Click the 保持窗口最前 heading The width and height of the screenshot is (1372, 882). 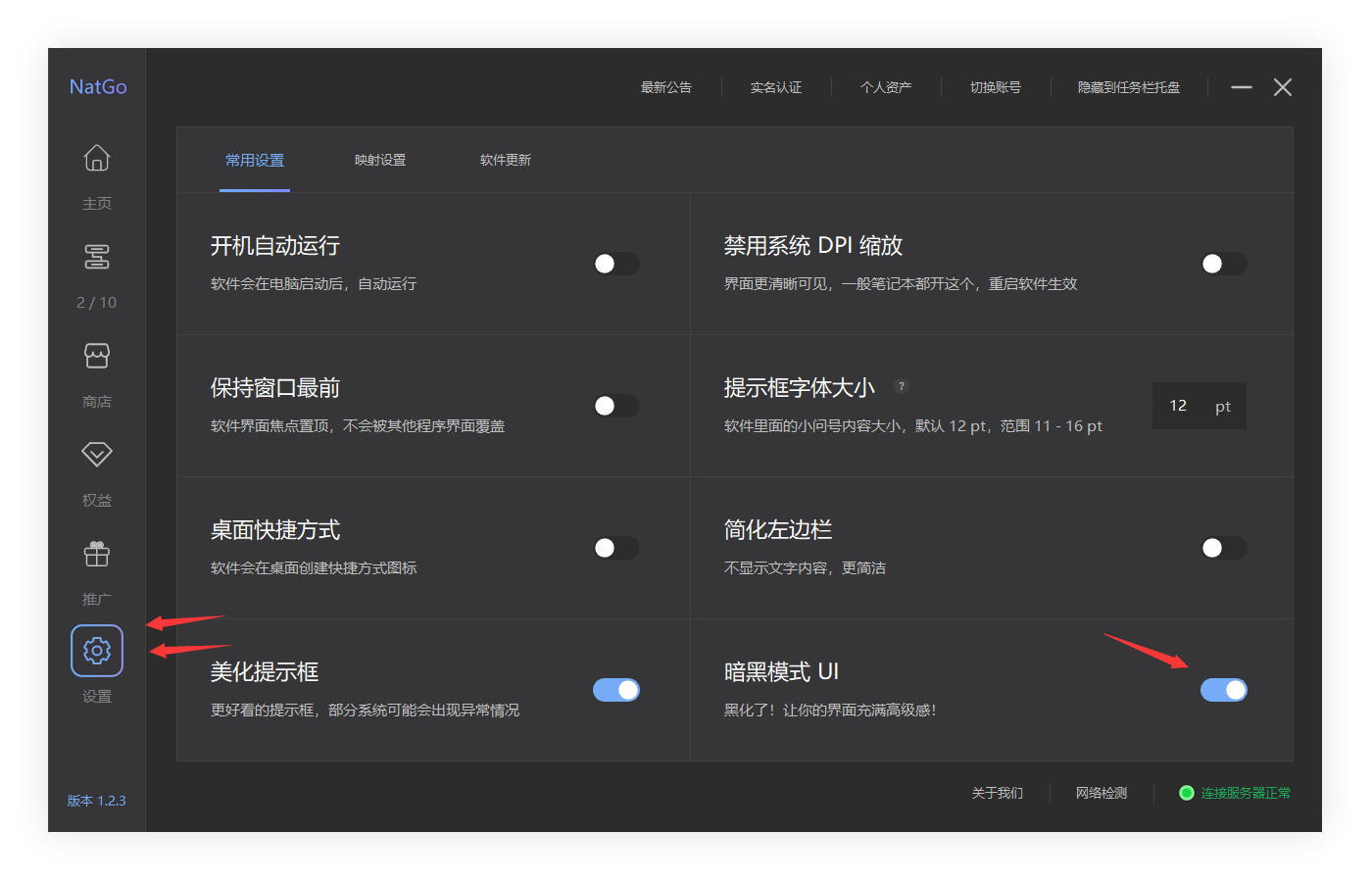tap(275, 388)
